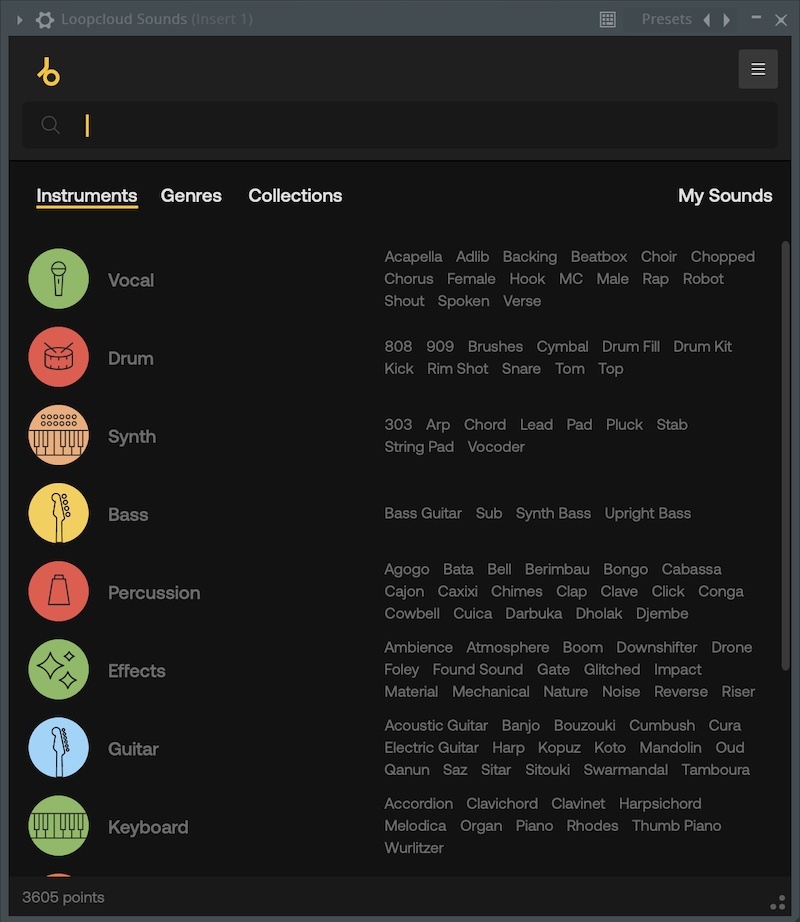This screenshot has height=922, width=800.
Task: Select the Effects sparkle icon
Action: point(59,670)
